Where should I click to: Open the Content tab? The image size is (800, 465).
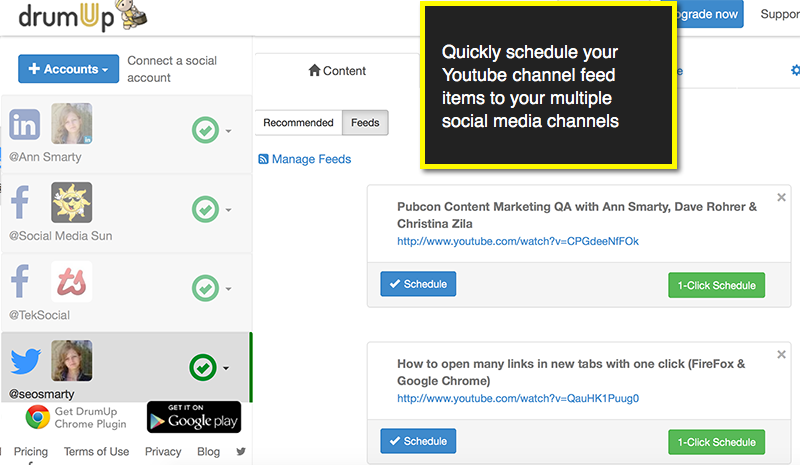point(337,71)
